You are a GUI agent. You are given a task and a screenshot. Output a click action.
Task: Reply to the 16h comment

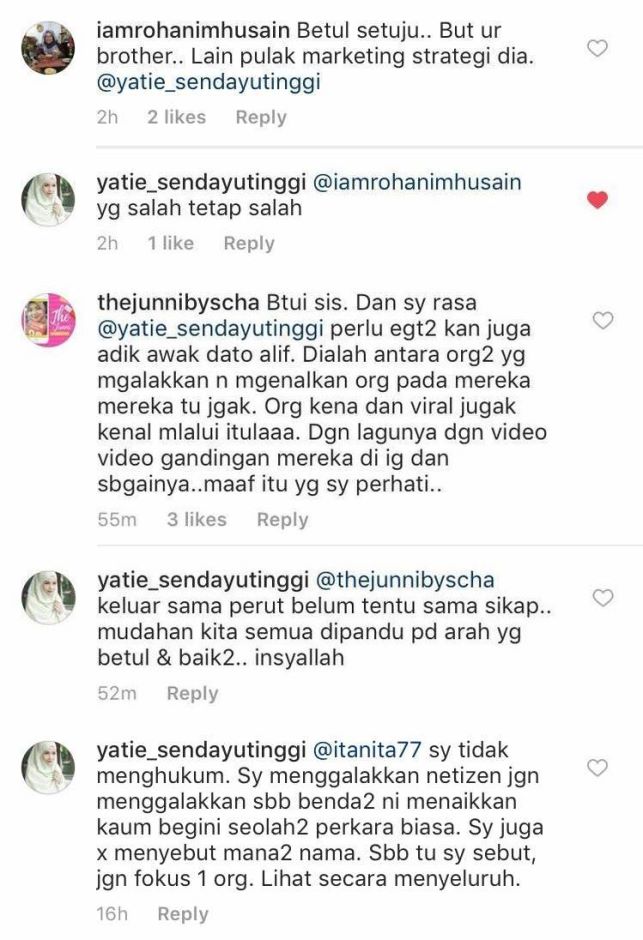tap(183, 914)
